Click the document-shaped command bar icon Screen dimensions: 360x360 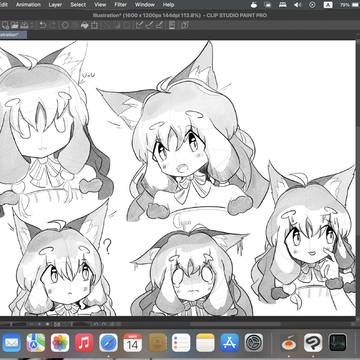point(172,25)
